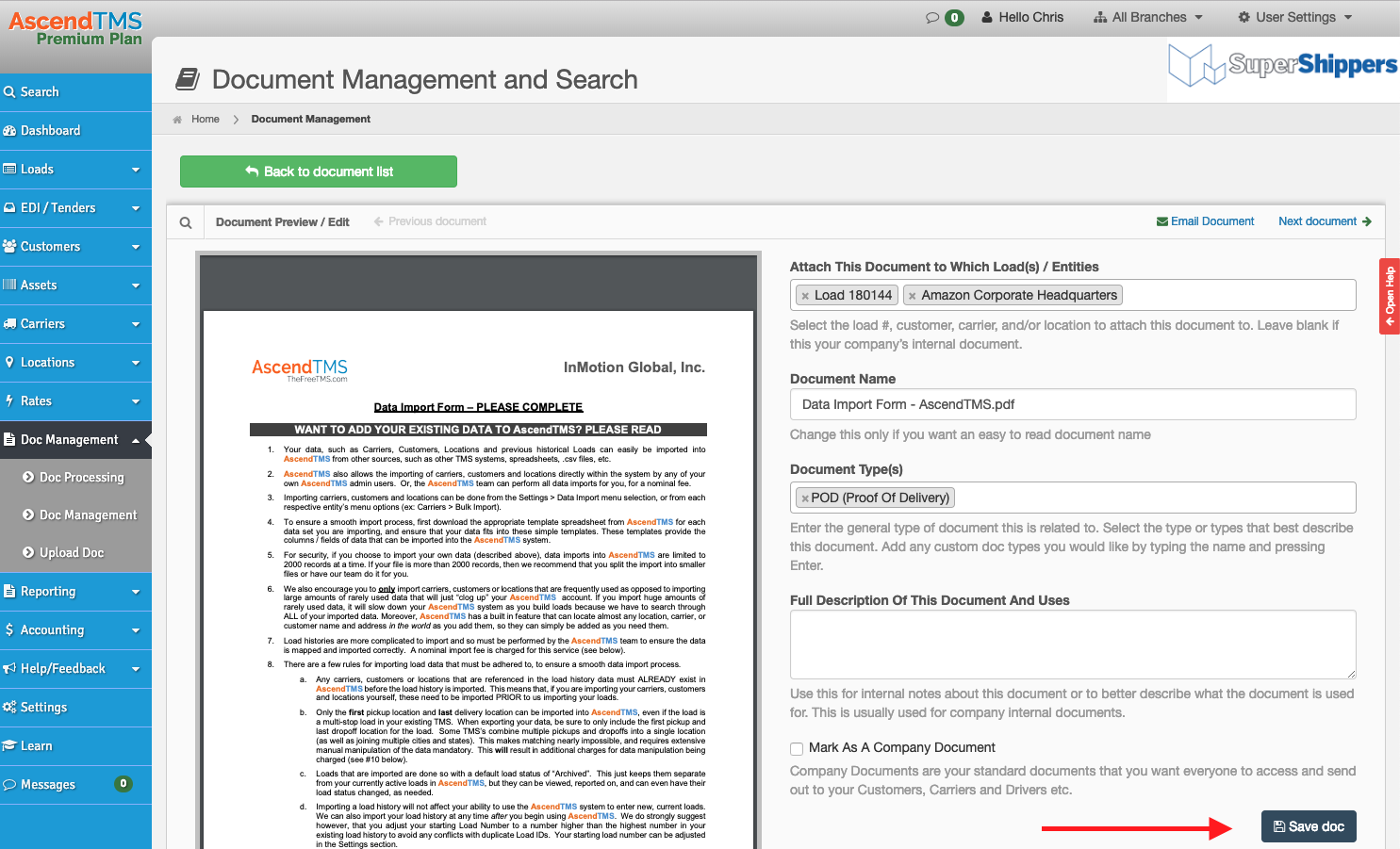Click the 0 messages badge in sidebar
The width and height of the screenshot is (1400, 849).
pyautogui.click(x=124, y=783)
